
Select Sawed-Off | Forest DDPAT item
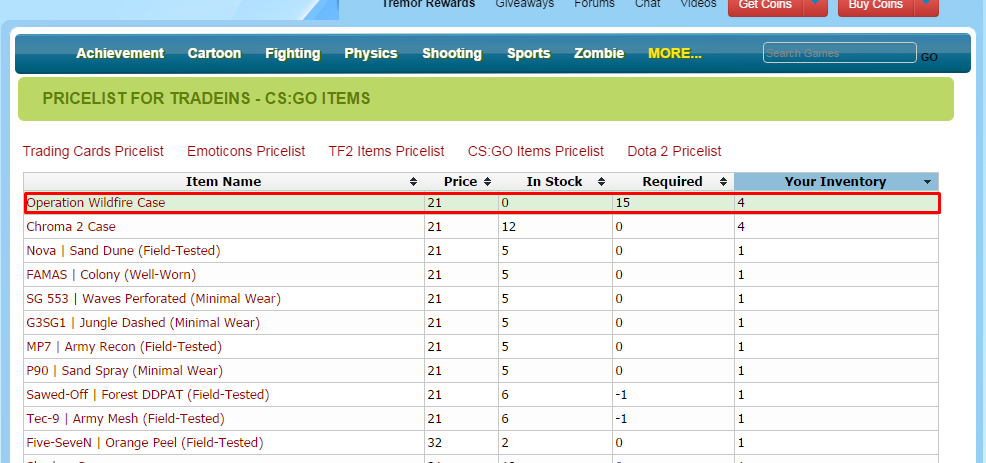[x=148, y=395]
